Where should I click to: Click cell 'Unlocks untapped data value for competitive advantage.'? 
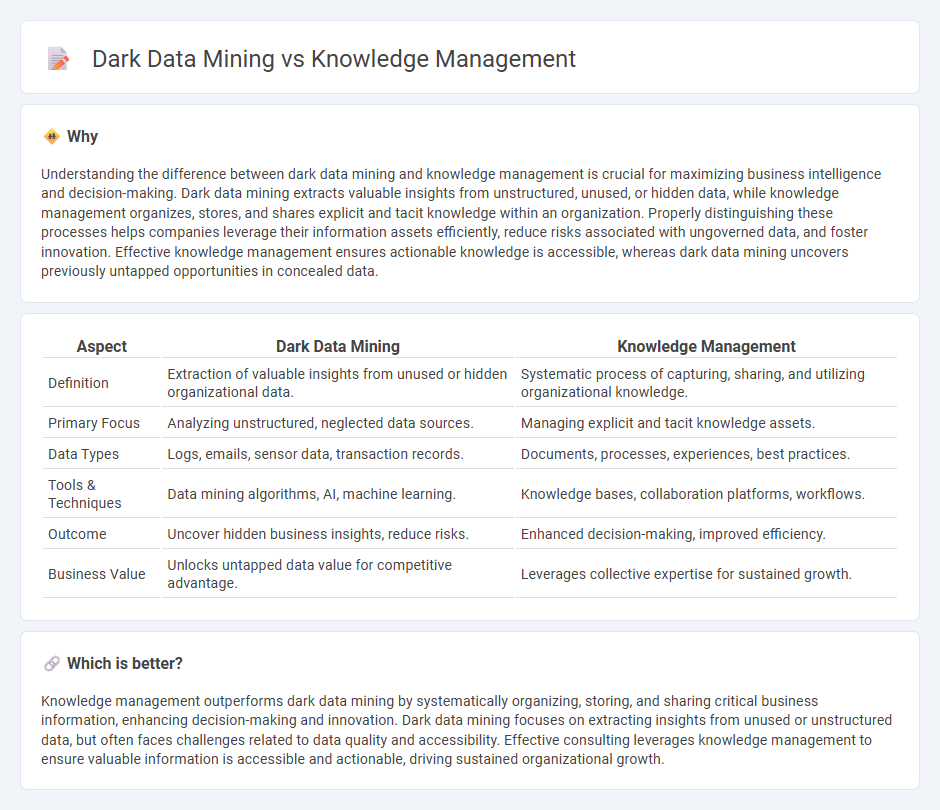[338, 574]
